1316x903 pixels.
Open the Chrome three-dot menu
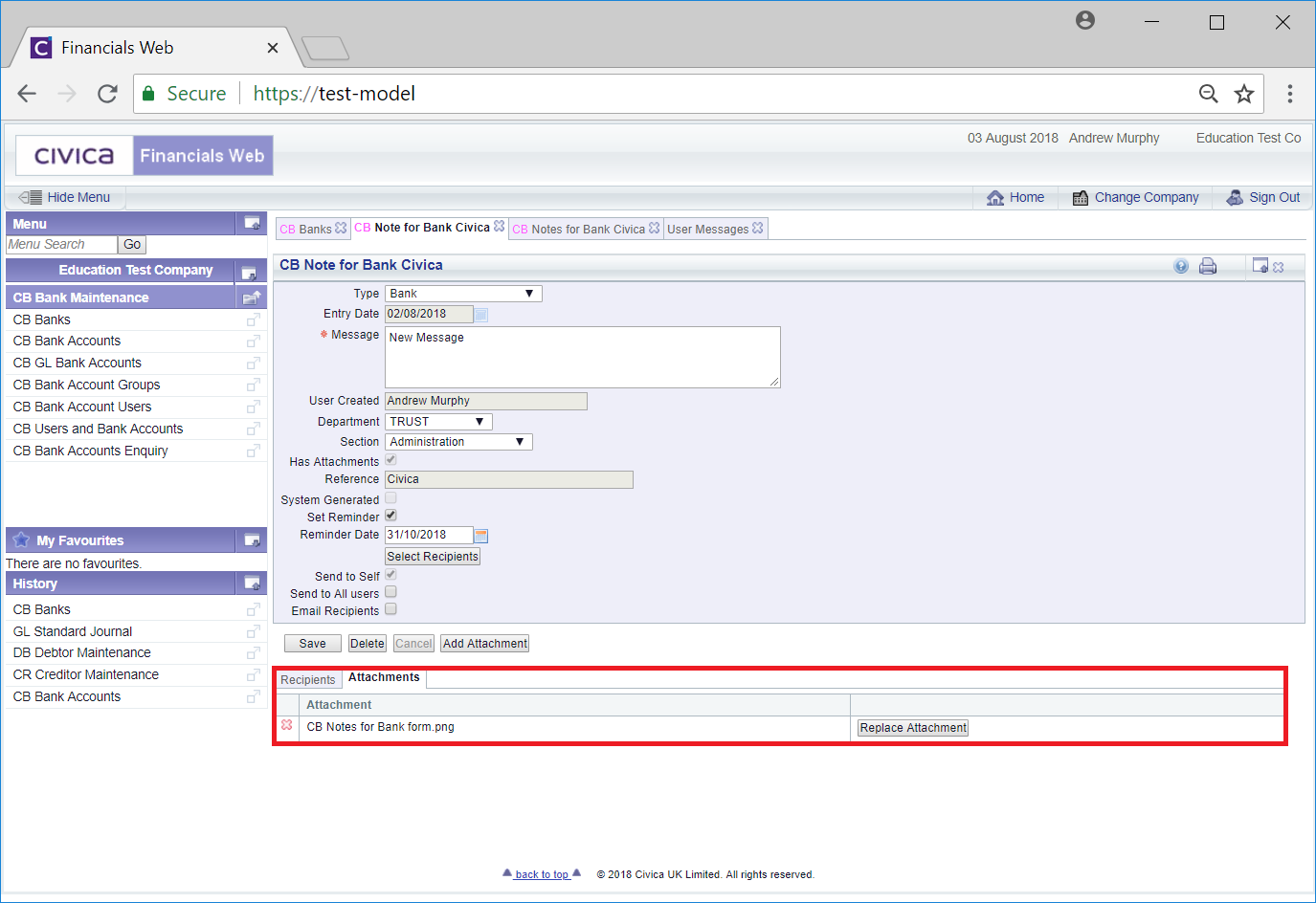pos(1290,94)
